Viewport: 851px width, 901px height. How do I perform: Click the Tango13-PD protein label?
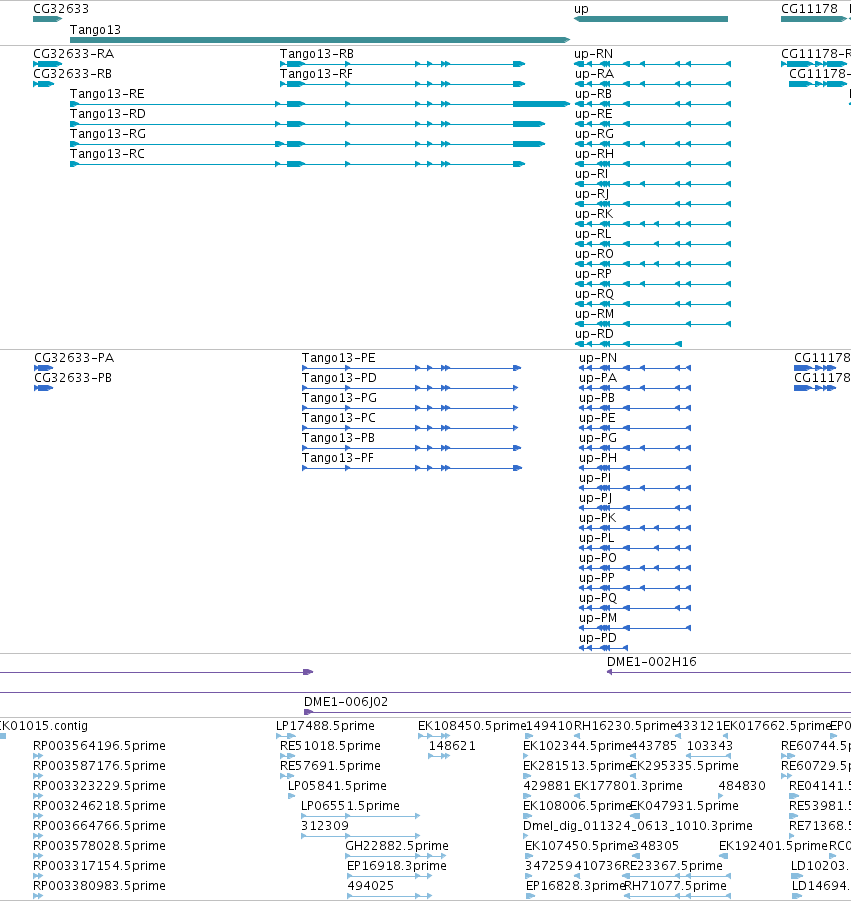[339, 378]
